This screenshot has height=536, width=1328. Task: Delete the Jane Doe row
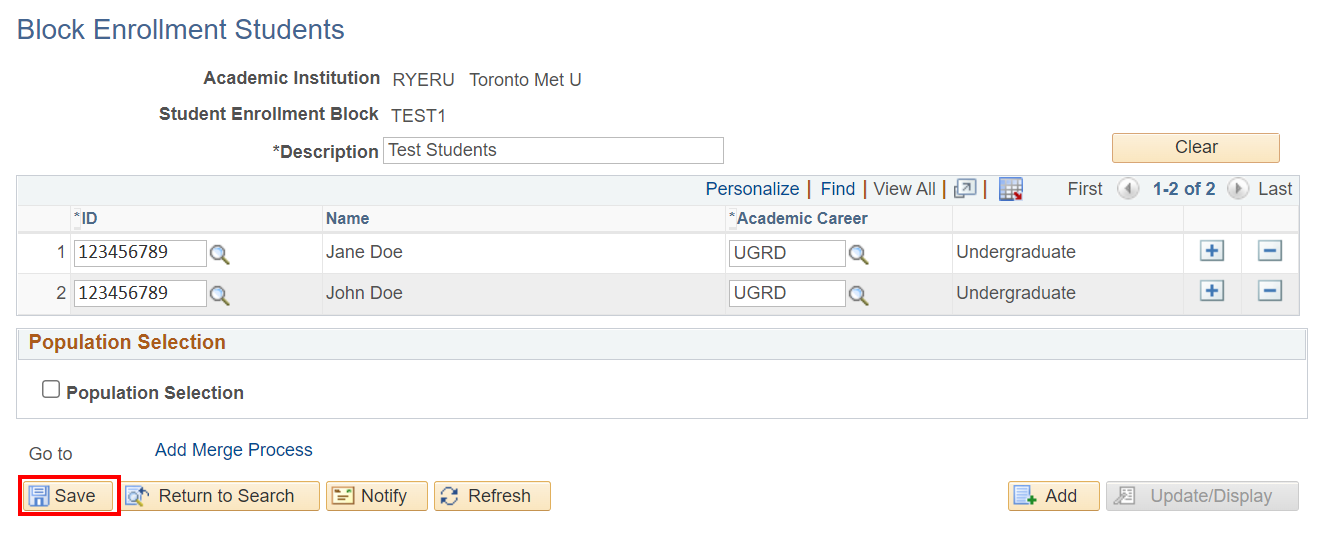pyautogui.click(x=1269, y=251)
